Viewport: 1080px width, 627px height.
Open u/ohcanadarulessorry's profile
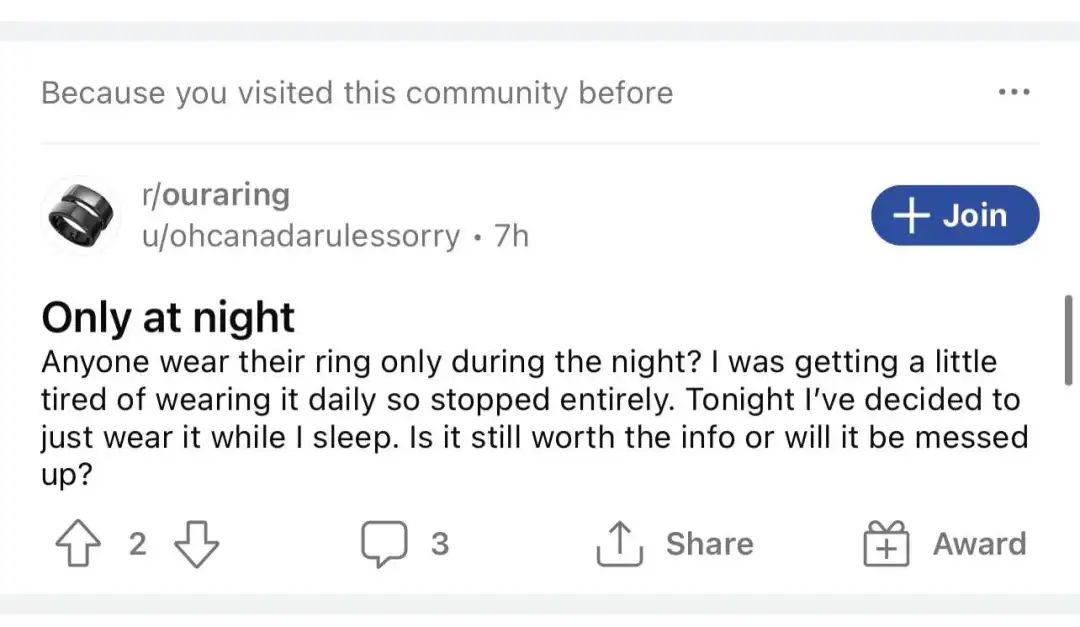pyautogui.click(x=301, y=237)
